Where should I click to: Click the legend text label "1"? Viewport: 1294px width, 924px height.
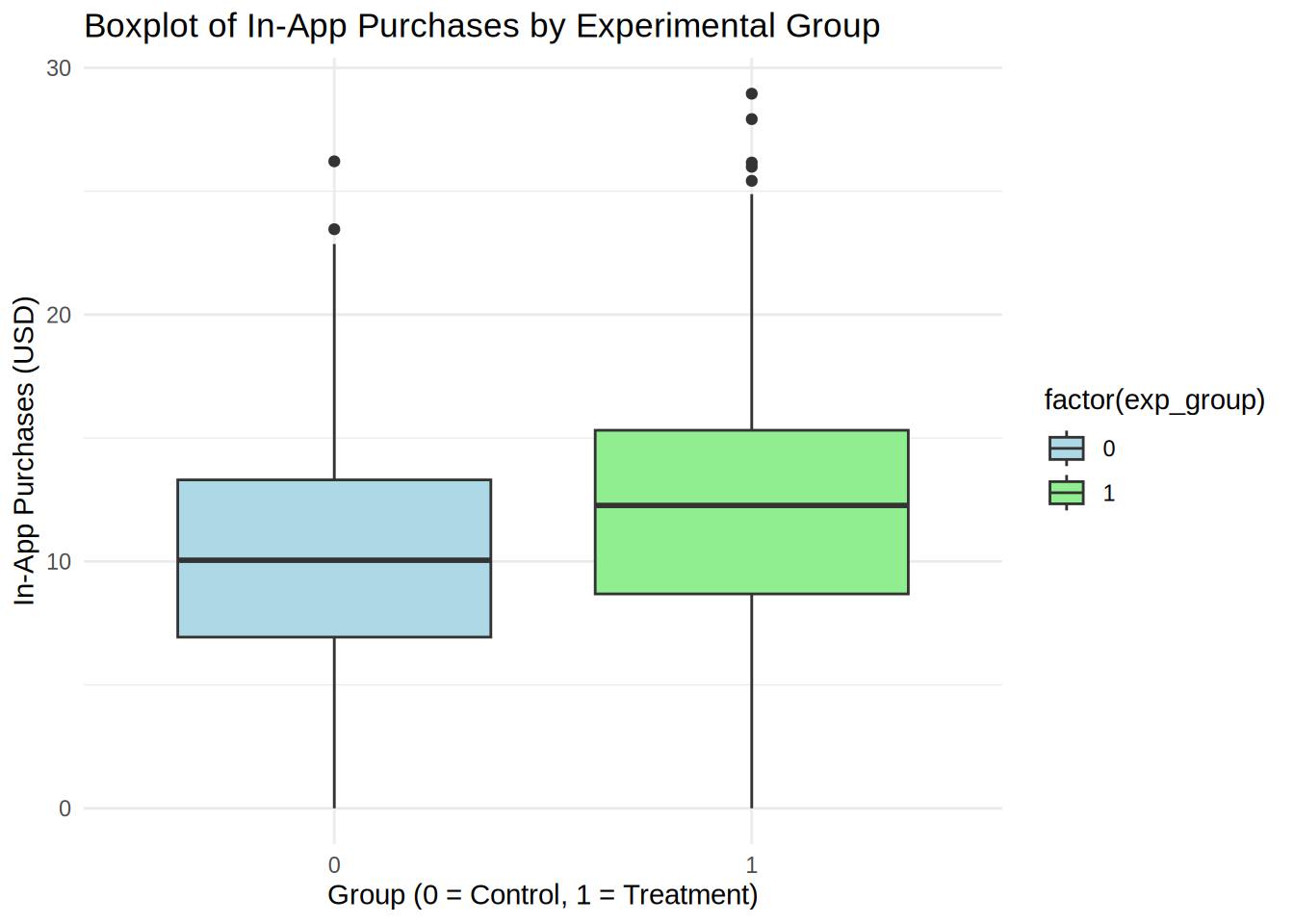(x=1109, y=494)
